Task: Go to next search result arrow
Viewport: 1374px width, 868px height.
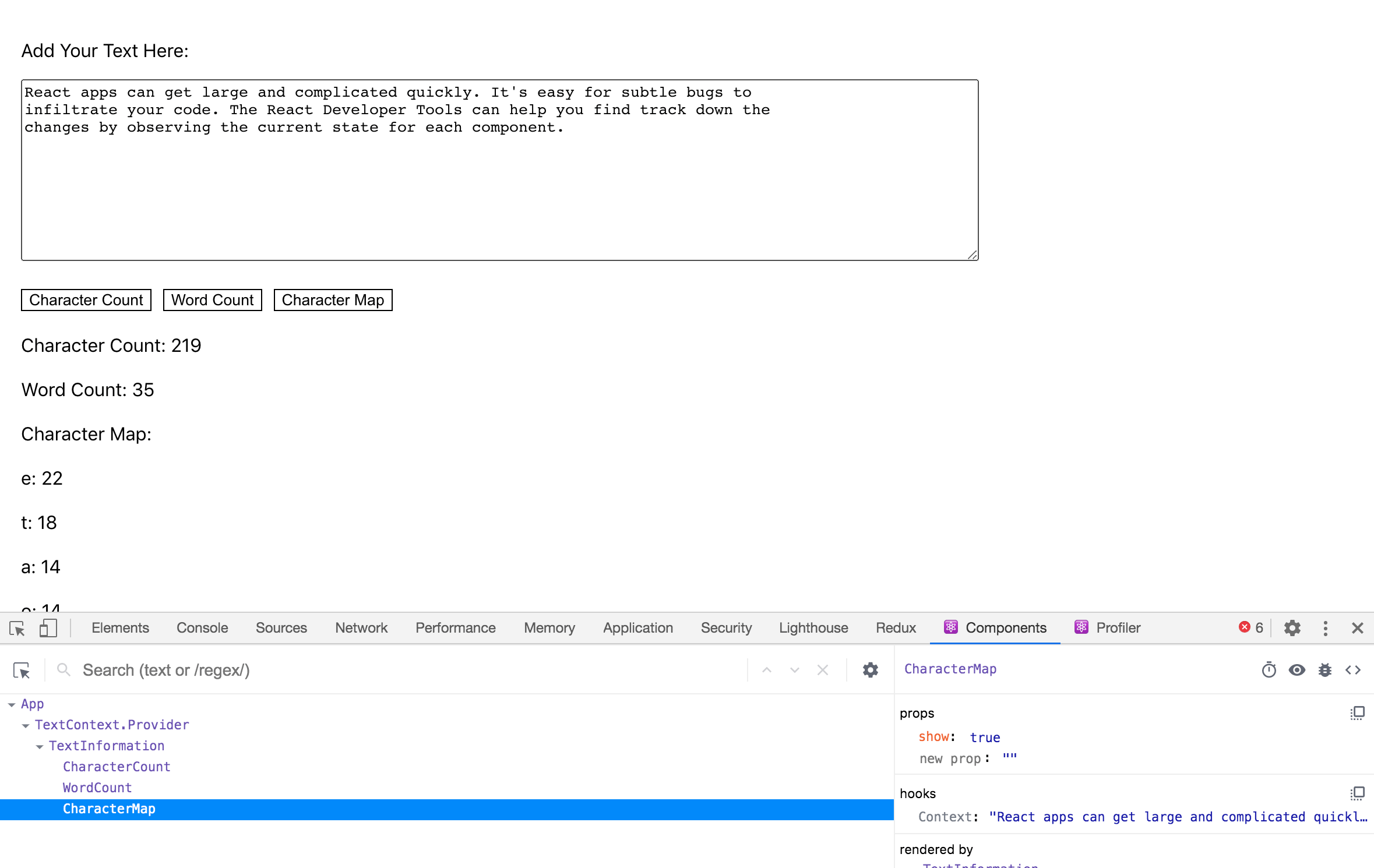Action: click(795, 671)
